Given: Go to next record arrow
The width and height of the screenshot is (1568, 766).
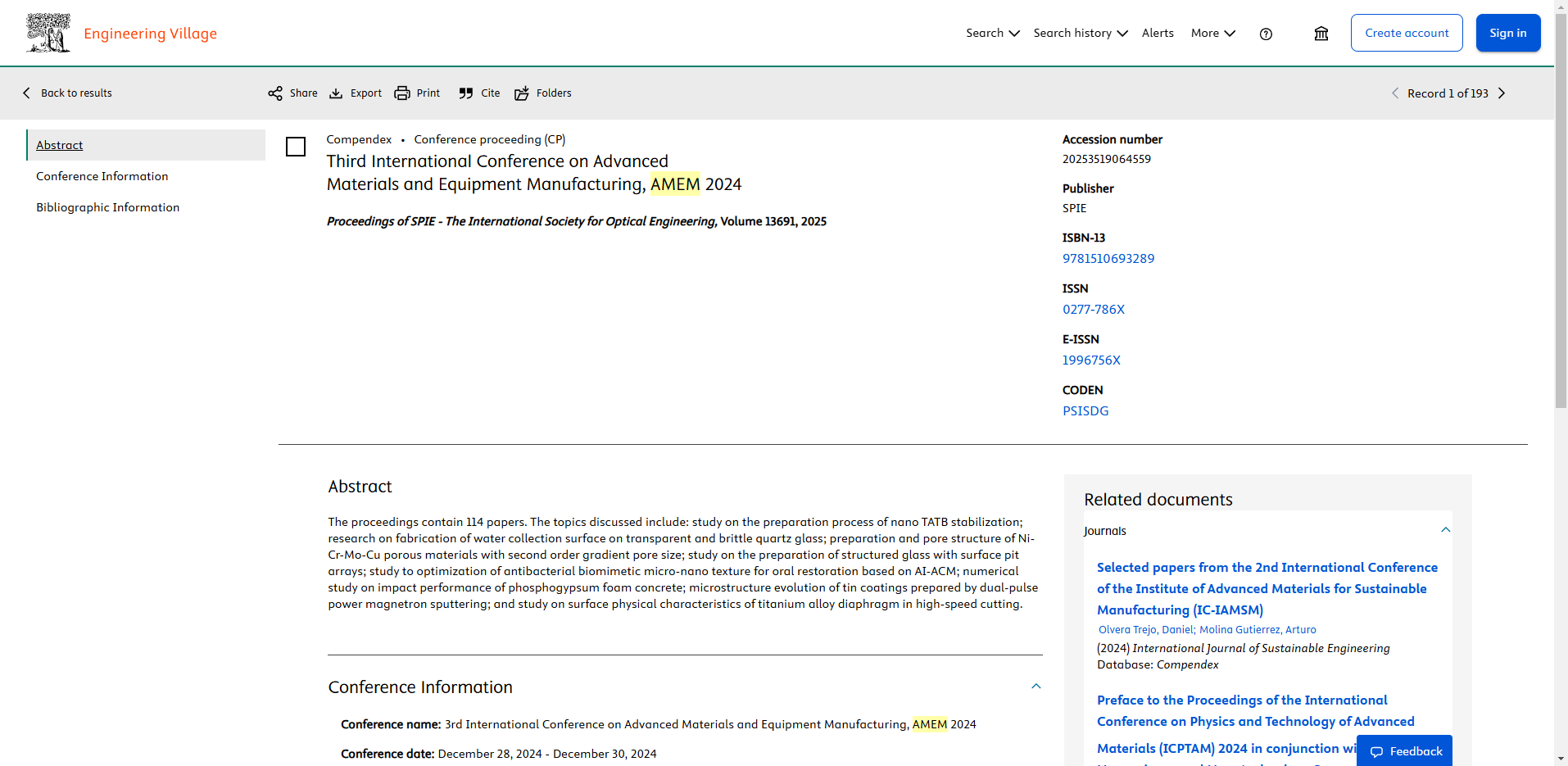Looking at the screenshot, I should (x=1502, y=93).
